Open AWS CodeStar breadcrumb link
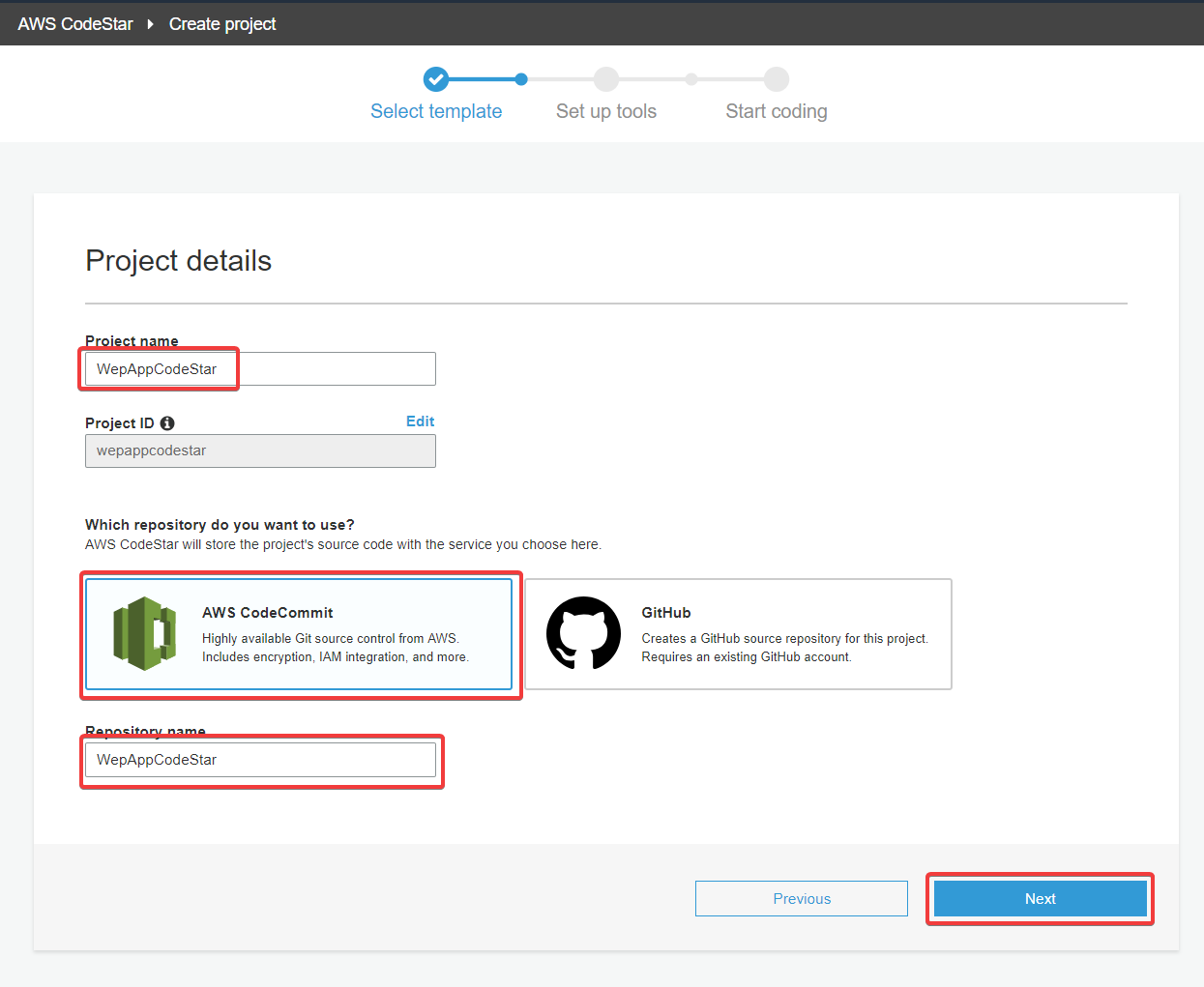The image size is (1204, 987). tap(75, 24)
